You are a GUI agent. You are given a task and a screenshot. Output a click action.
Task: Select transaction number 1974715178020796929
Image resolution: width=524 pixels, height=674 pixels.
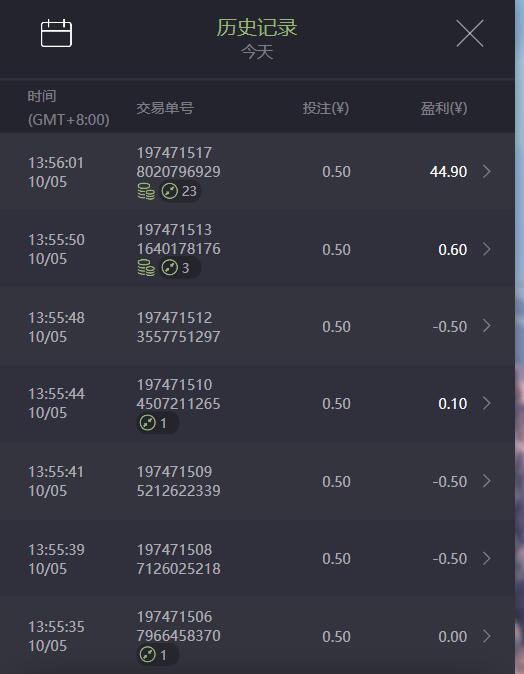click(178, 162)
